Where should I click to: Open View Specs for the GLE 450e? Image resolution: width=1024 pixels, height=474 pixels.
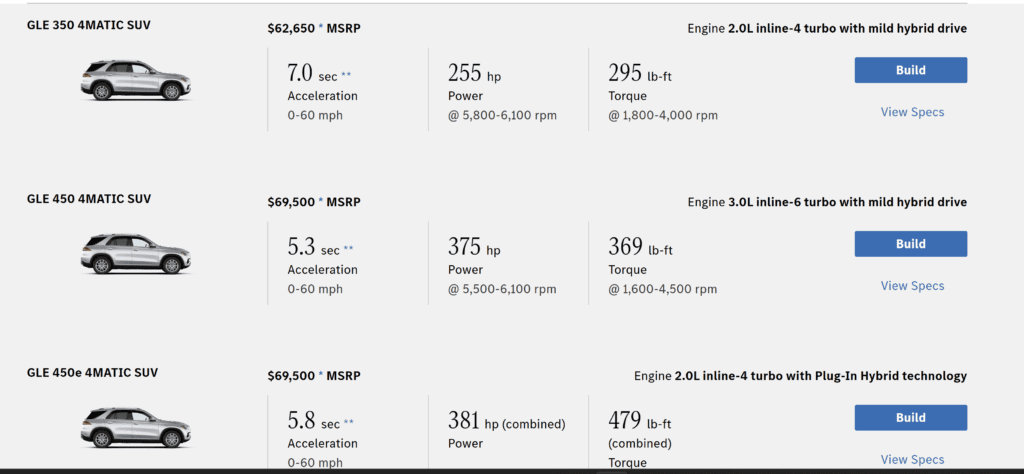(912, 459)
